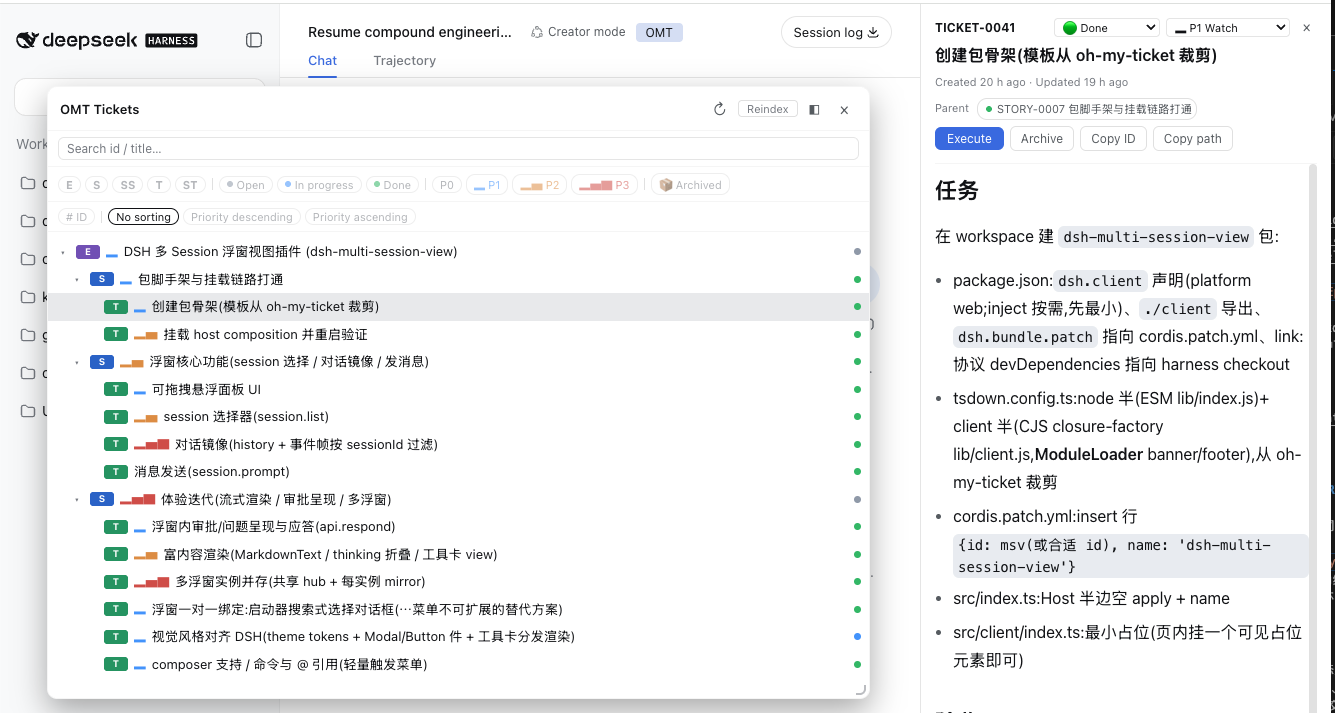Toggle the P2 priority filter

pyautogui.click(x=539, y=185)
